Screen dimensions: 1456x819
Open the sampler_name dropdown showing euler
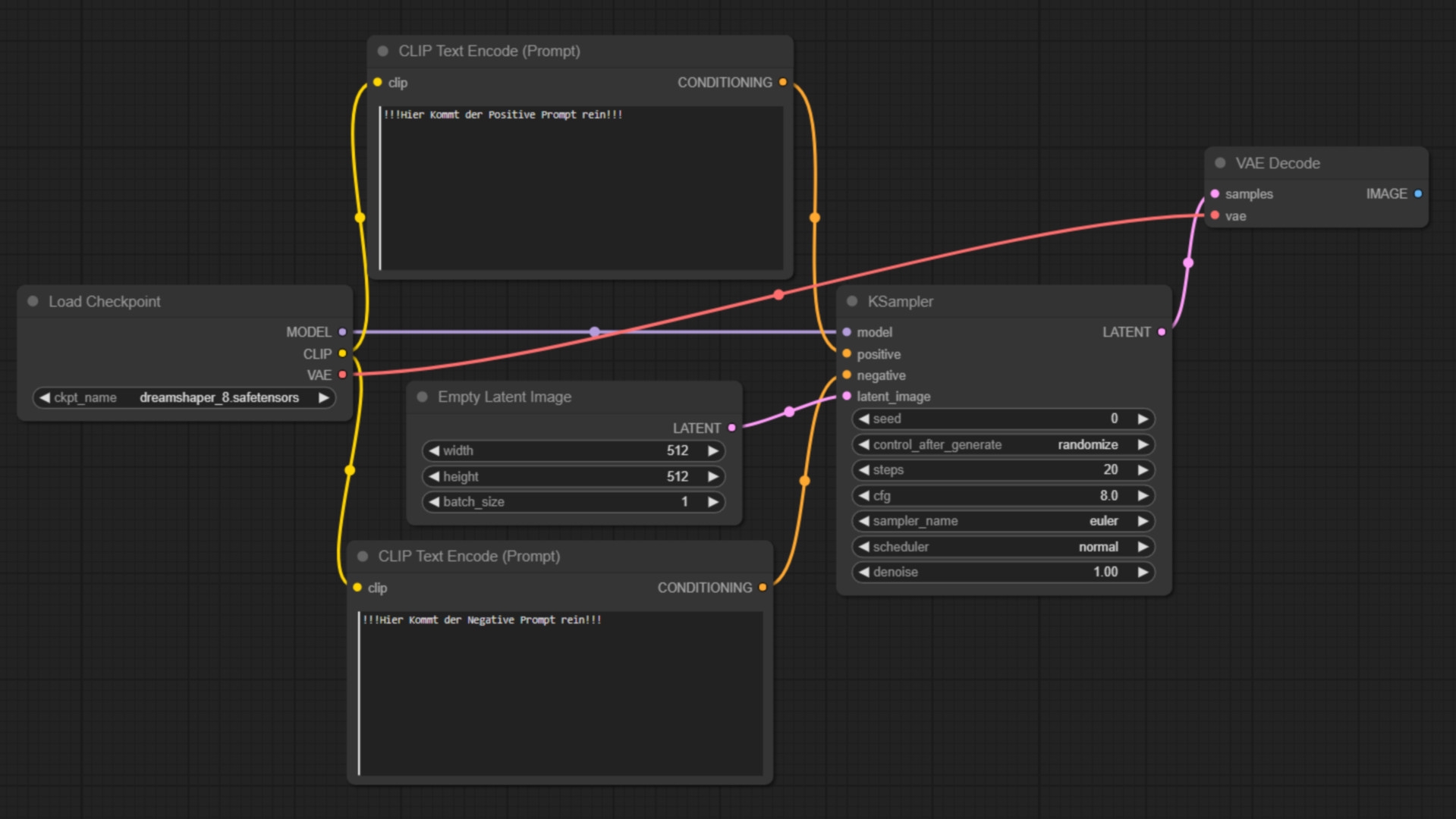(x=1002, y=521)
